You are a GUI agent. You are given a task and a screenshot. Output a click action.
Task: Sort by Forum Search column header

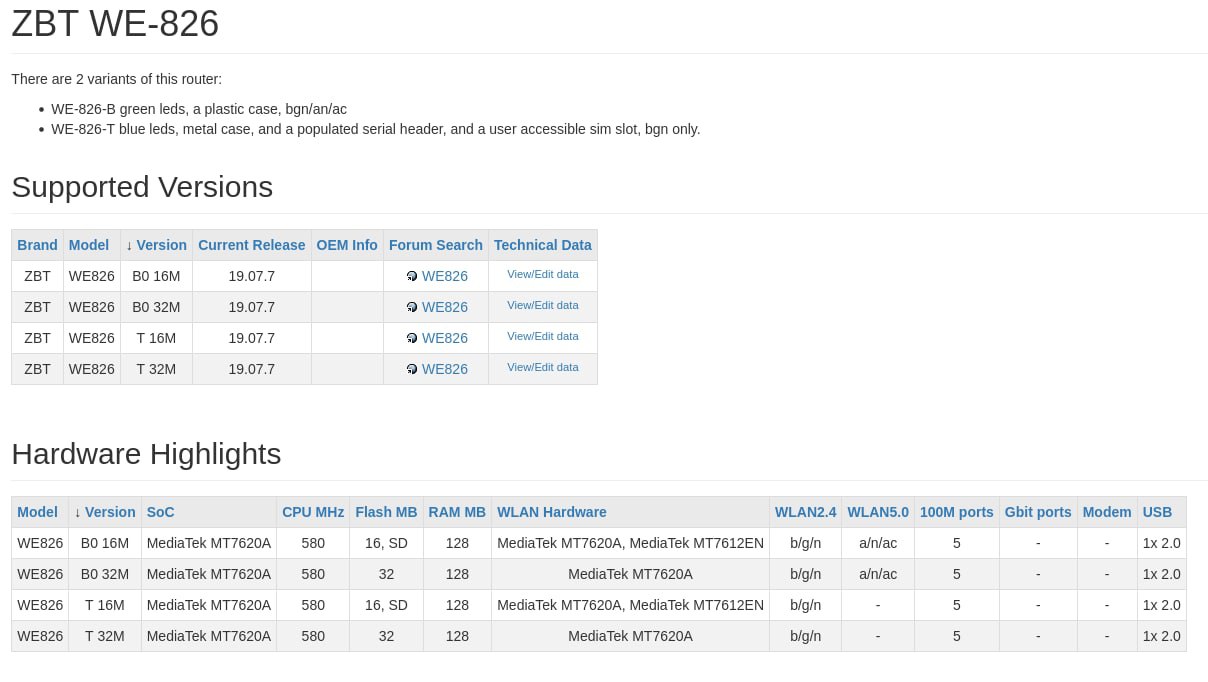coord(436,245)
